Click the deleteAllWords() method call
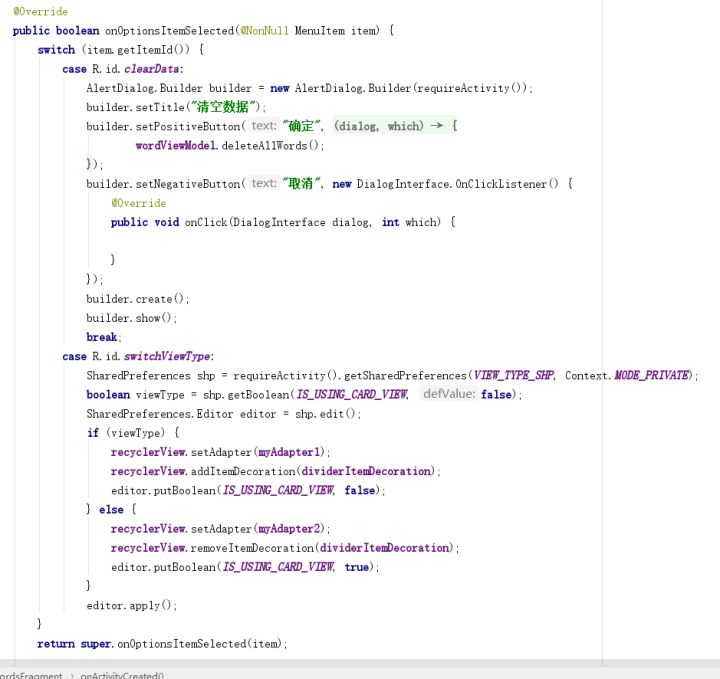 click(x=270, y=146)
